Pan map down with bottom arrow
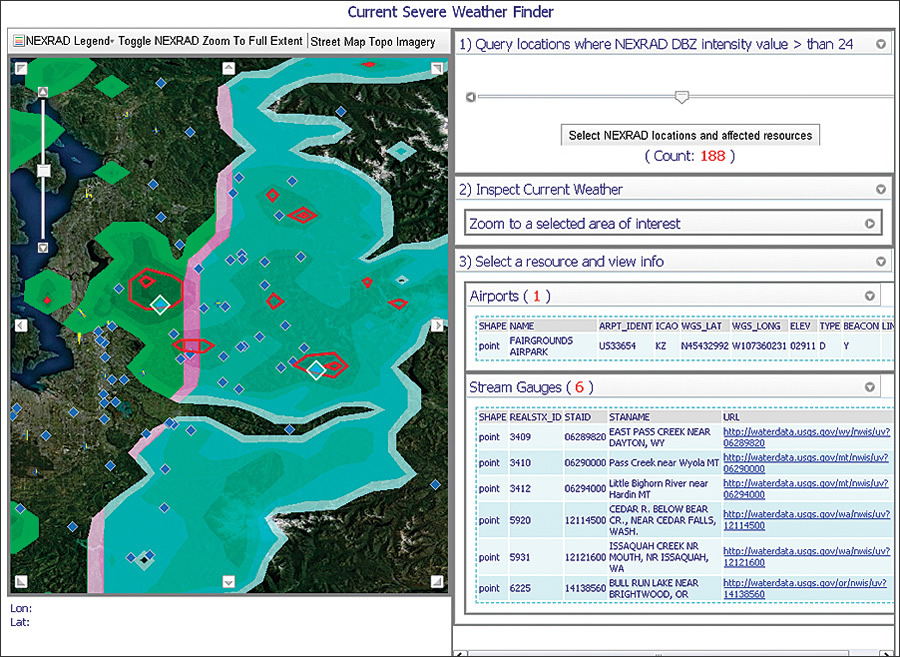This screenshot has width=900, height=657. [x=228, y=582]
